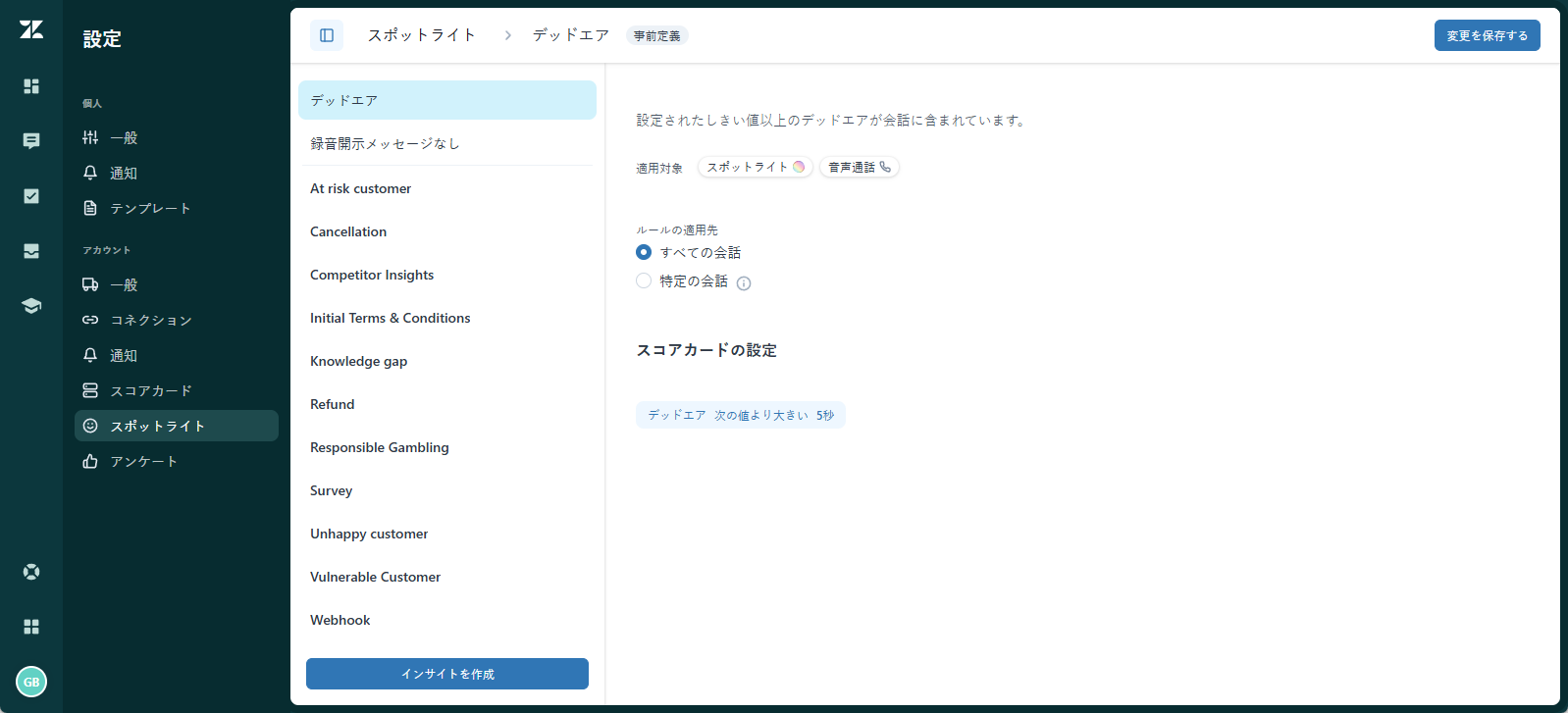Click the sliders icon for 個人 一般

[x=90, y=137]
